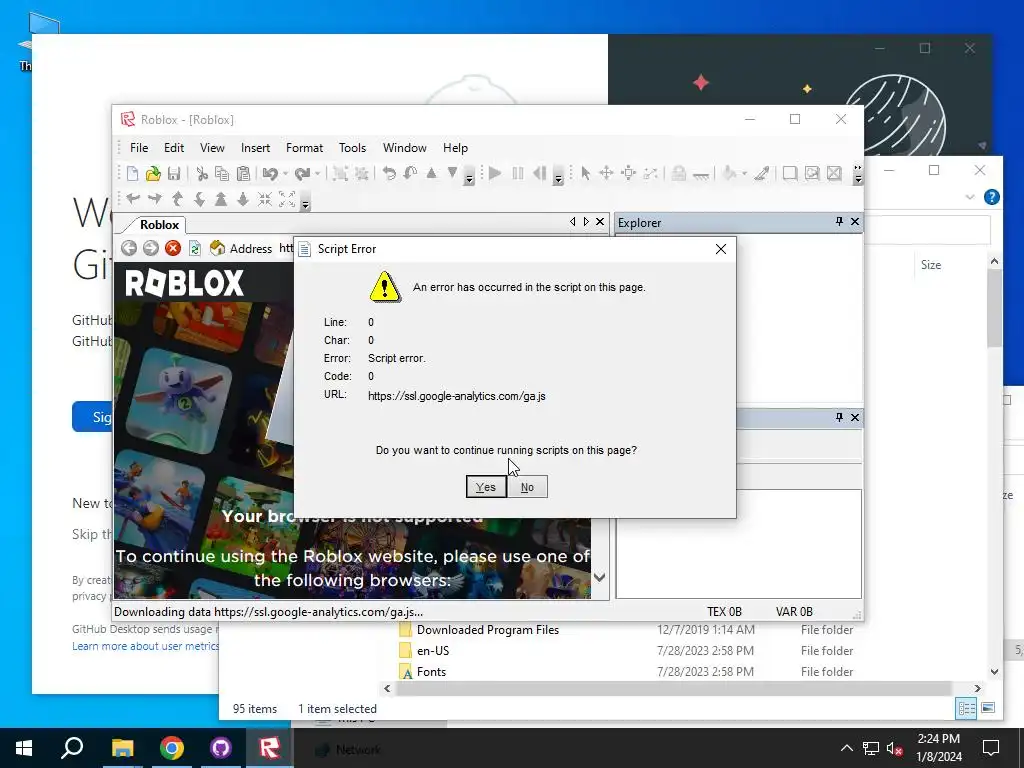Click the Refresh page icon

pyautogui.click(x=195, y=248)
